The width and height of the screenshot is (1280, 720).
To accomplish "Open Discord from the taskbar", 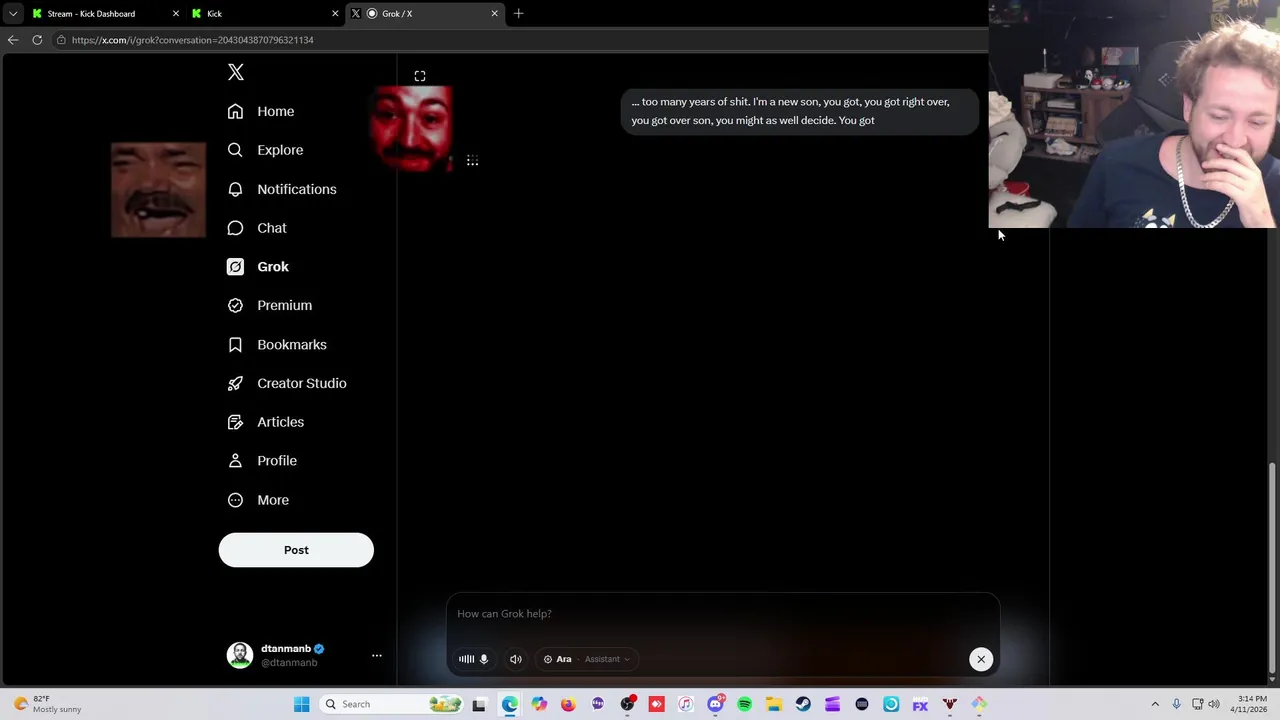I will click(715, 704).
